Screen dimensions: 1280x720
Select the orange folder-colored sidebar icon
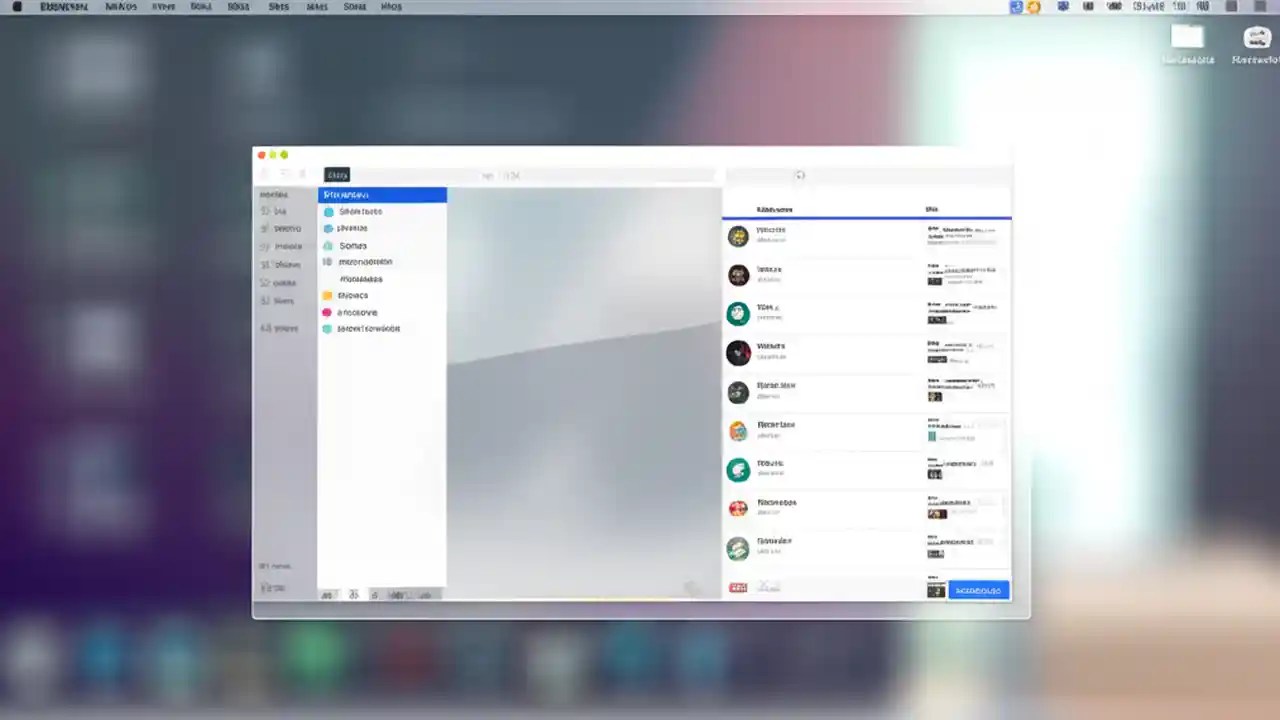coord(328,295)
